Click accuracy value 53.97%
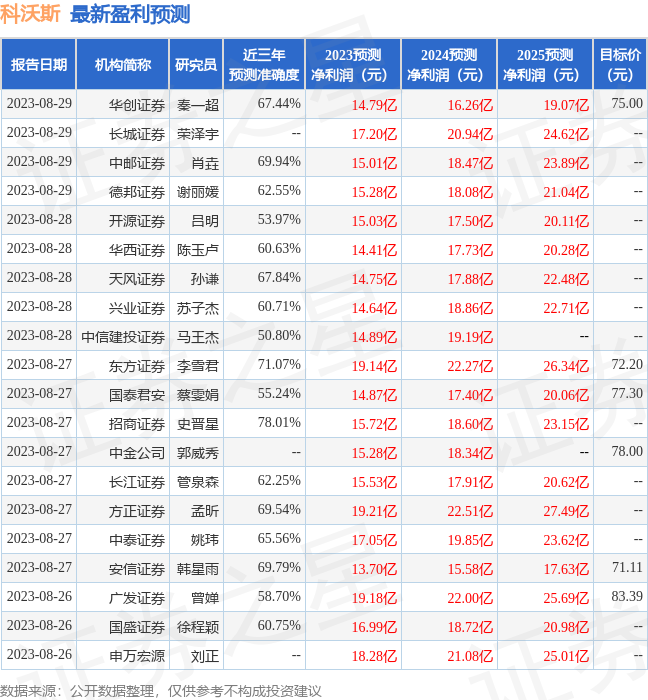This screenshot has height=700, width=648. coord(279,219)
